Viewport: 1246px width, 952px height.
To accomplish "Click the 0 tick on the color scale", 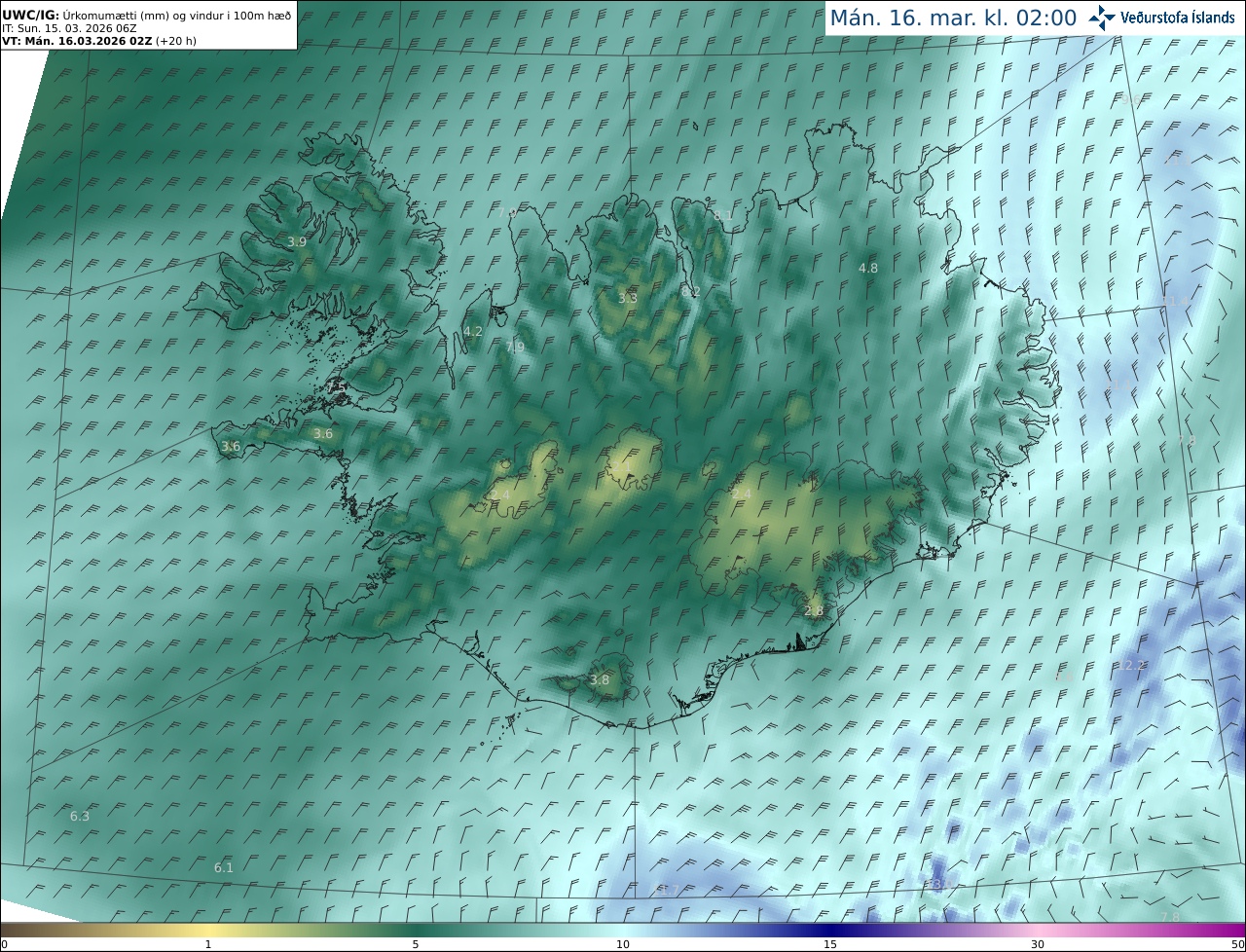I will tap(4, 944).
